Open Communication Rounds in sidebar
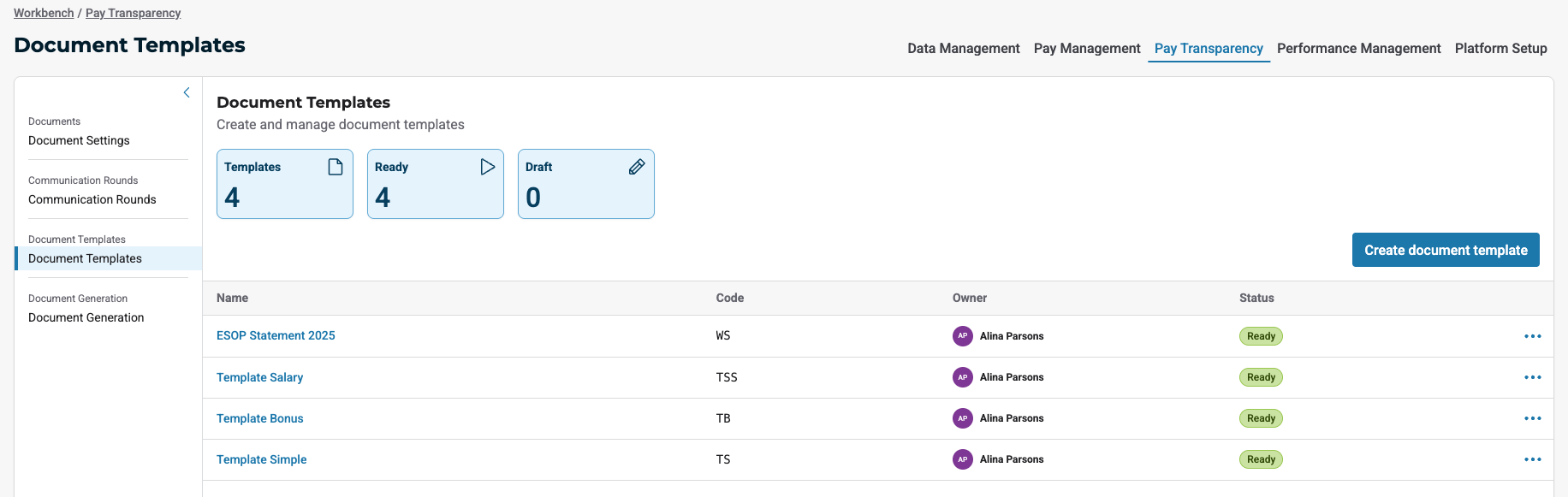 92,199
